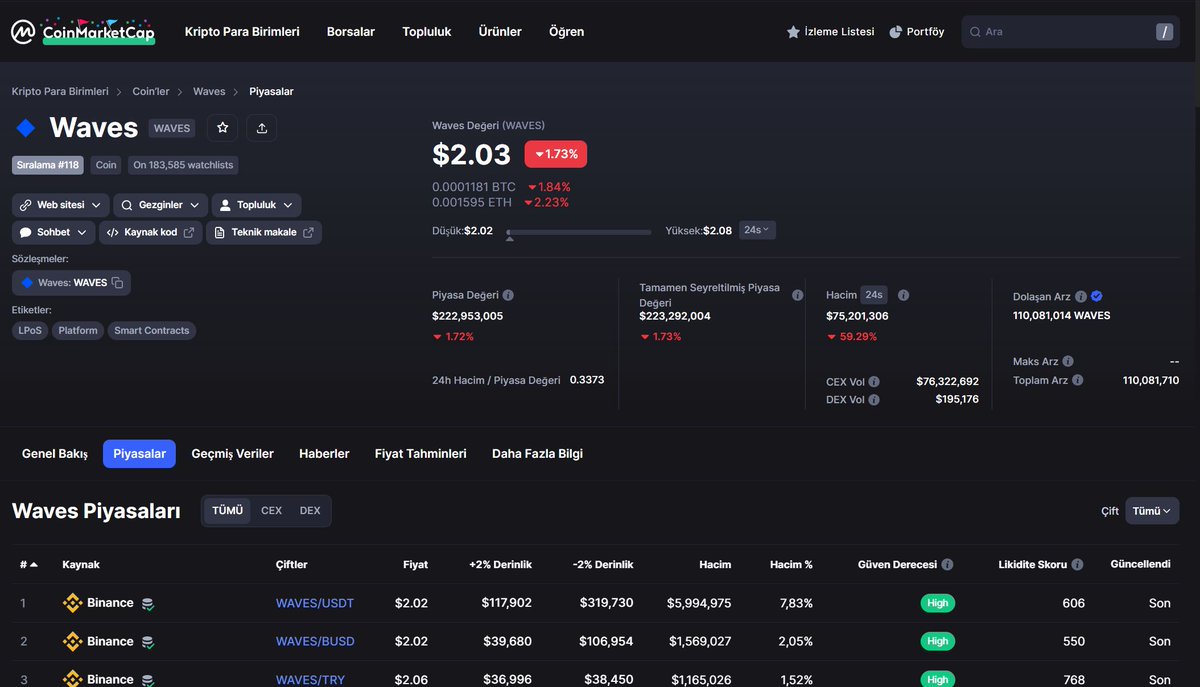This screenshot has height=687, width=1200.
Task: Click info icon next to Likidite Skoru header
Action: (x=1077, y=564)
